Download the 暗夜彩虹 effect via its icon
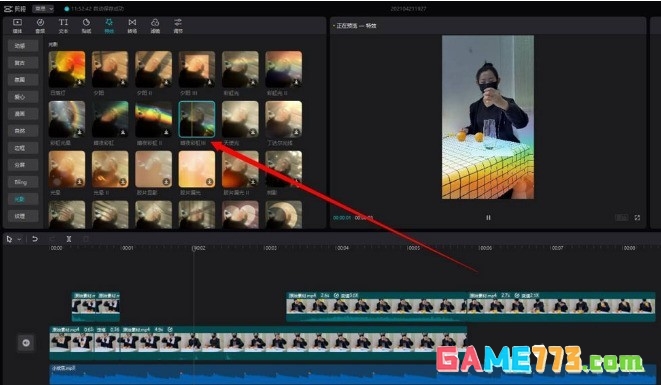The image size is (661, 385). (x=123, y=132)
